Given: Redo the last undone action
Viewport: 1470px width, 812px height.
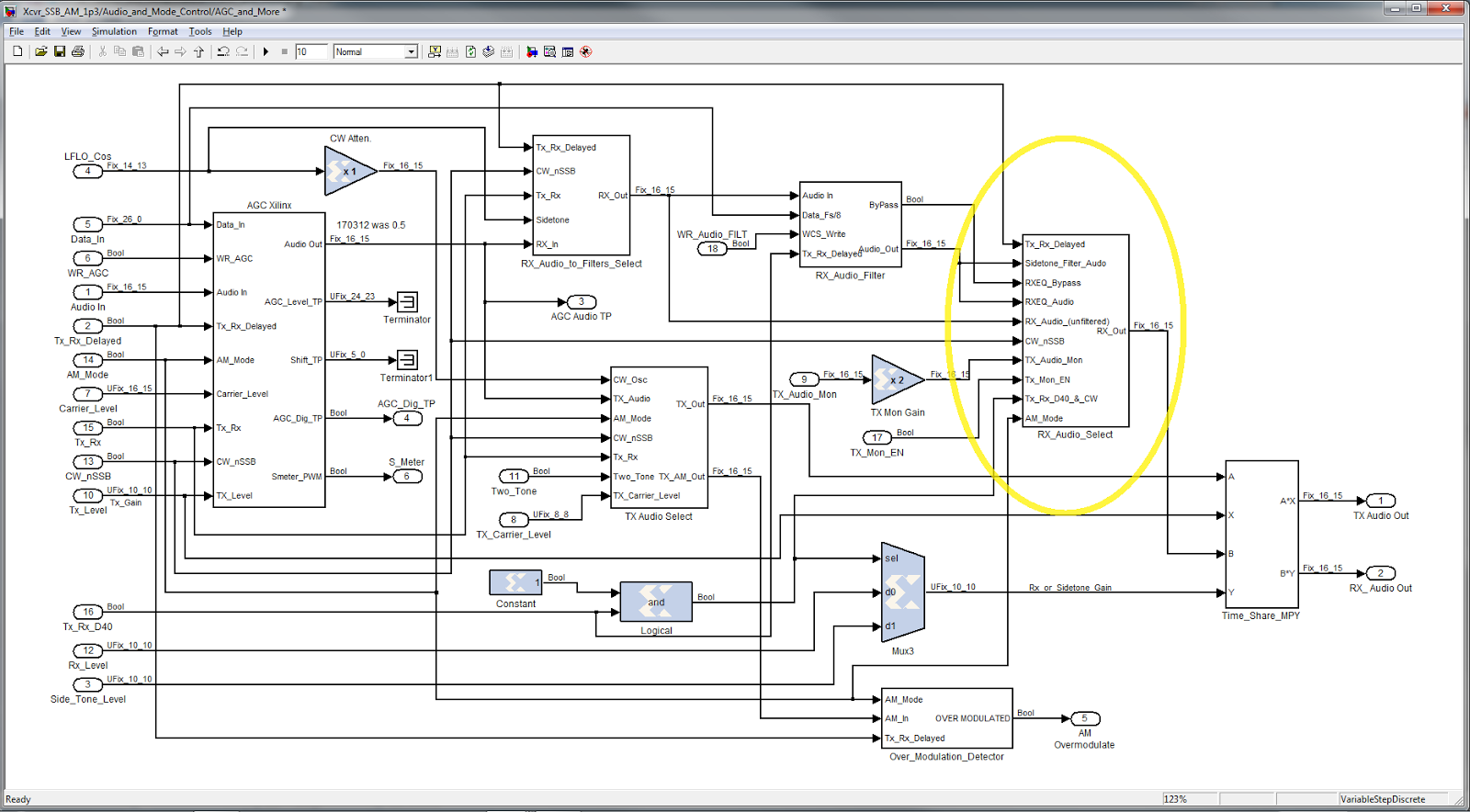Looking at the screenshot, I should pyautogui.click(x=242, y=51).
